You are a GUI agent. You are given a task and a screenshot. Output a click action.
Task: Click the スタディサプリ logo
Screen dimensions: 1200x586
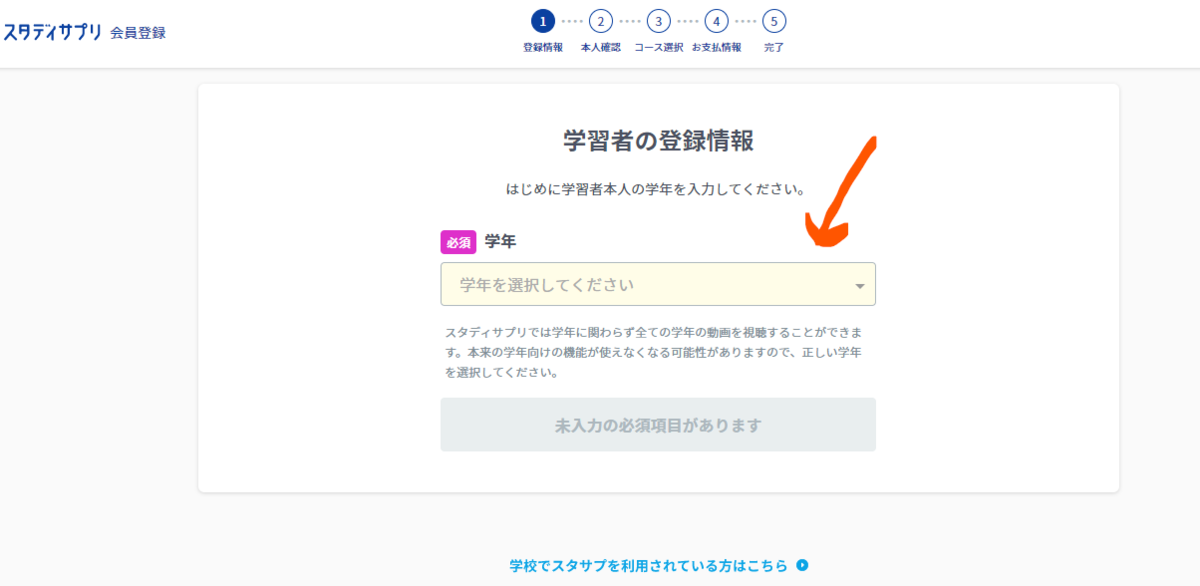pos(52,31)
